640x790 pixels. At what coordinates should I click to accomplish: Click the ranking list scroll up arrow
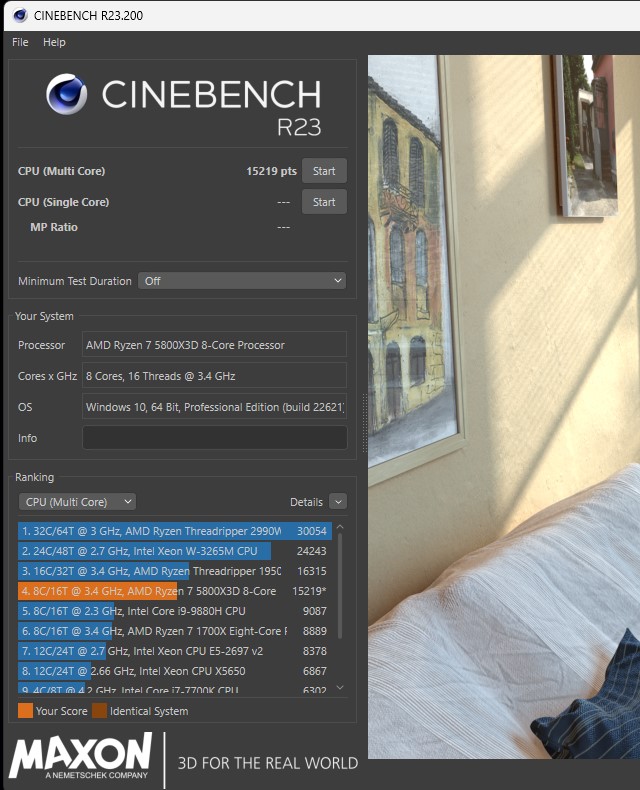[340, 526]
